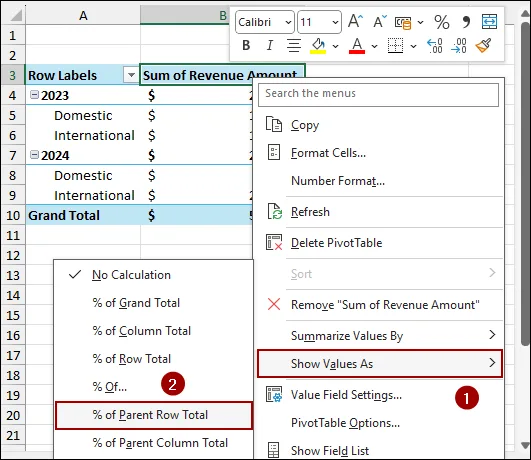The width and height of the screenshot is (531, 460).
Task: Expand the Summarize Values By submenu
Action: [x=379, y=336]
